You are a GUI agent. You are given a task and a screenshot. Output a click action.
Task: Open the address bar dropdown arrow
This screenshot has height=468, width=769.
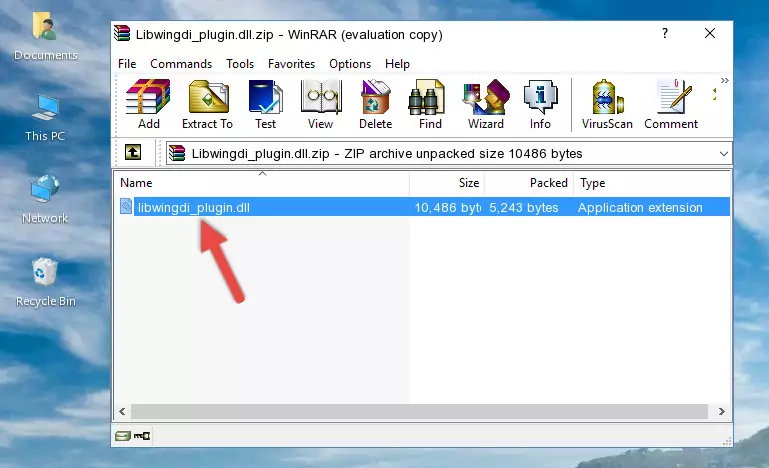tap(723, 154)
